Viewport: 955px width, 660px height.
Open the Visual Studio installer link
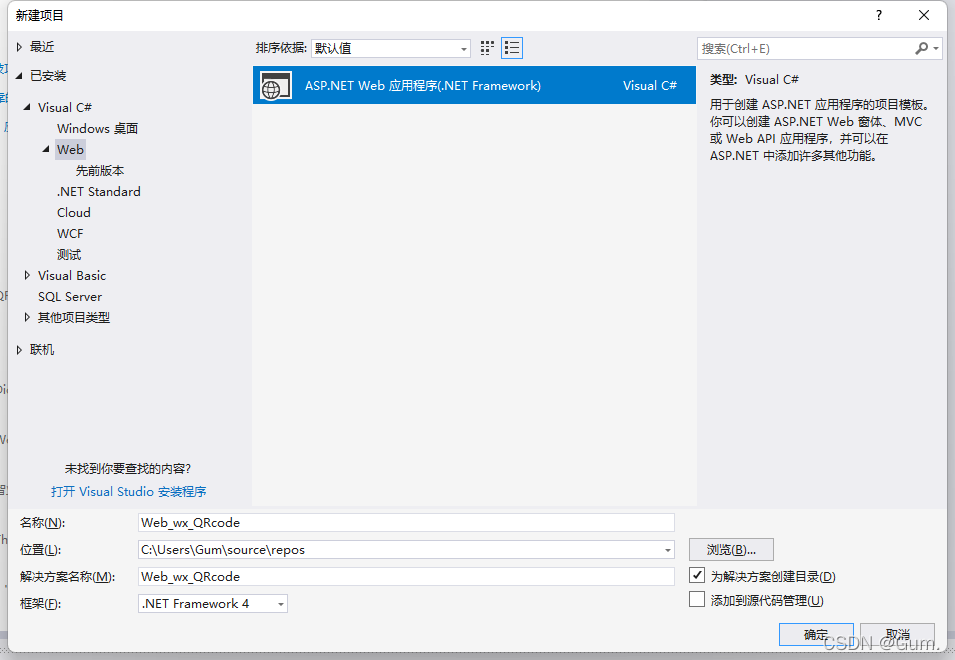(129, 491)
